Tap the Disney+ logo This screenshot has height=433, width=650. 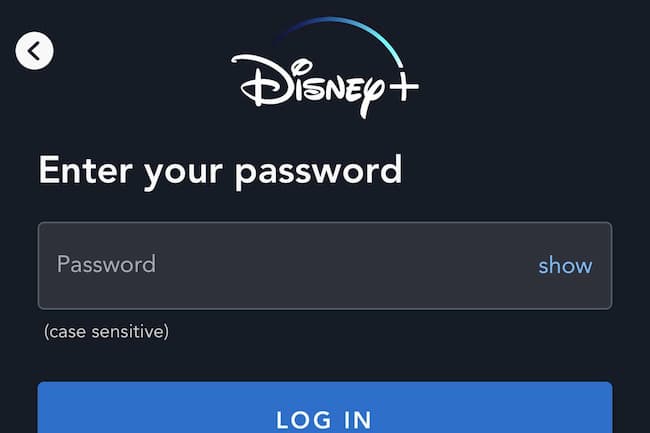325,68
